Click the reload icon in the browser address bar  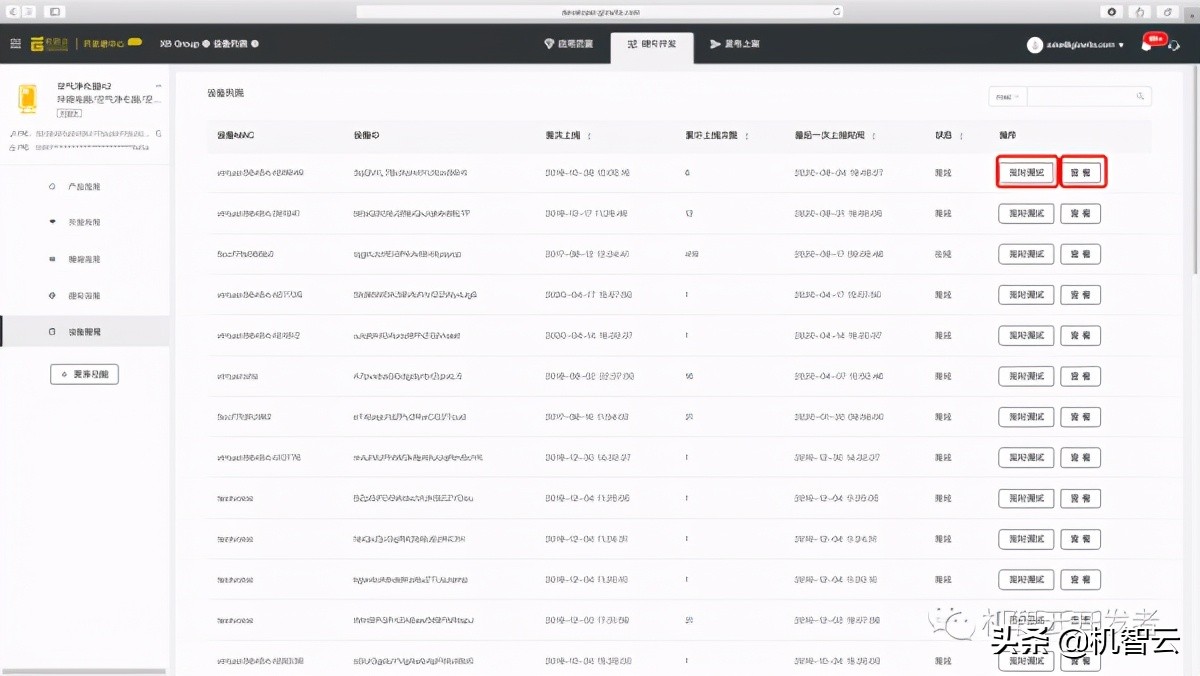tap(837, 11)
